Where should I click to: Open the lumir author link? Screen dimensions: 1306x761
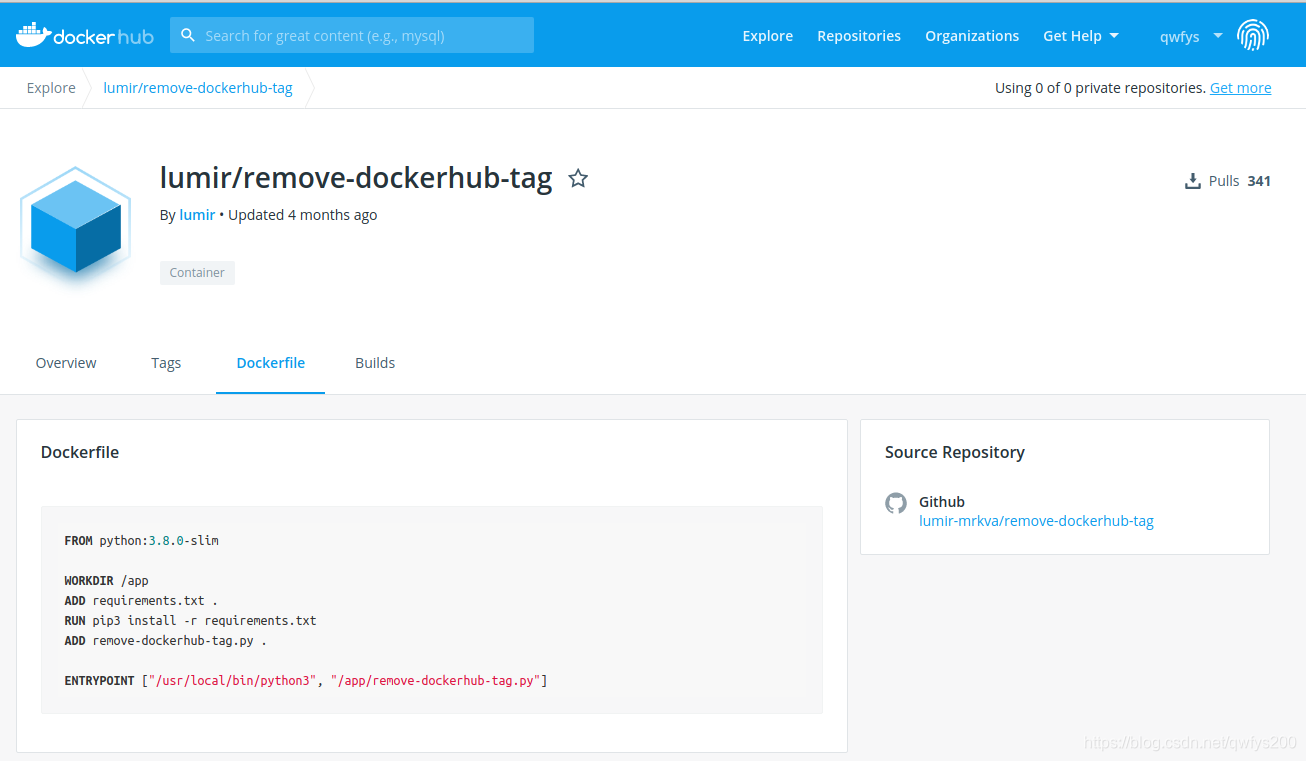tap(197, 215)
